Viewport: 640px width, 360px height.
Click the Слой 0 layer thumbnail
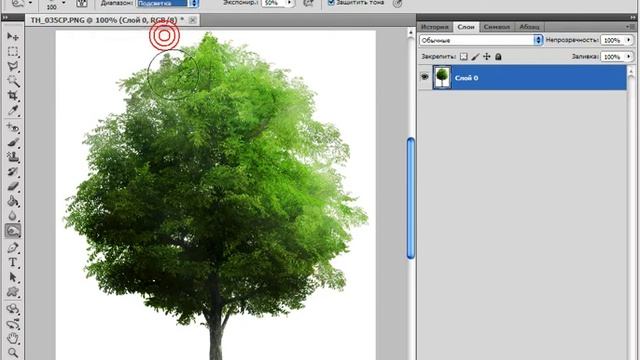click(442, 77)
